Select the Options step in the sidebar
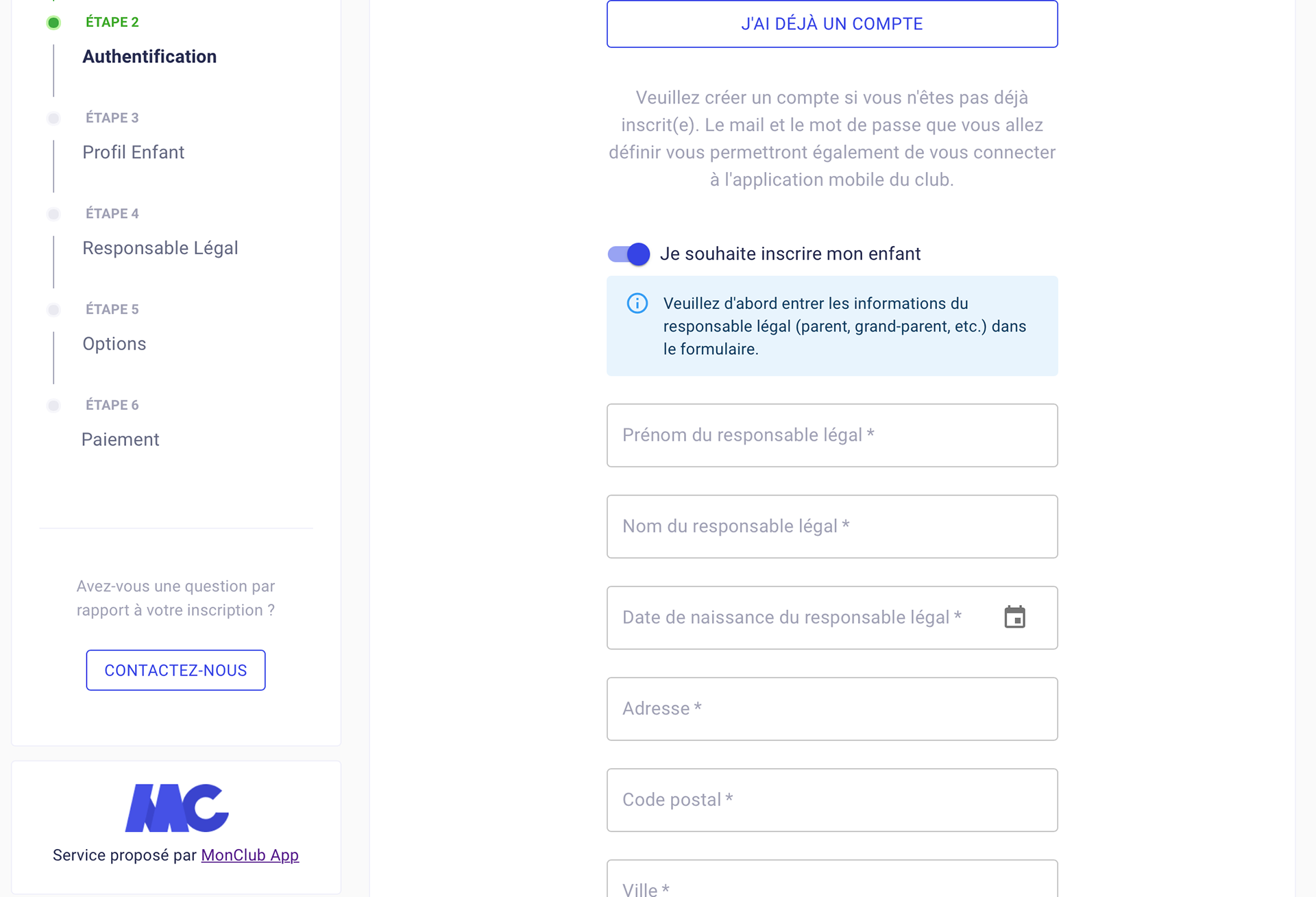 click(x=114, y=344)
